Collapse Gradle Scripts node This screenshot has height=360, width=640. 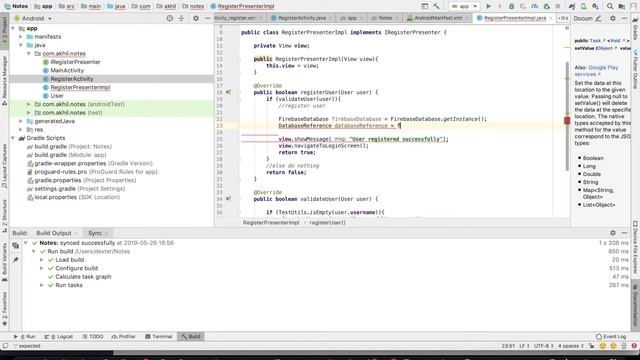pos(13,138)
